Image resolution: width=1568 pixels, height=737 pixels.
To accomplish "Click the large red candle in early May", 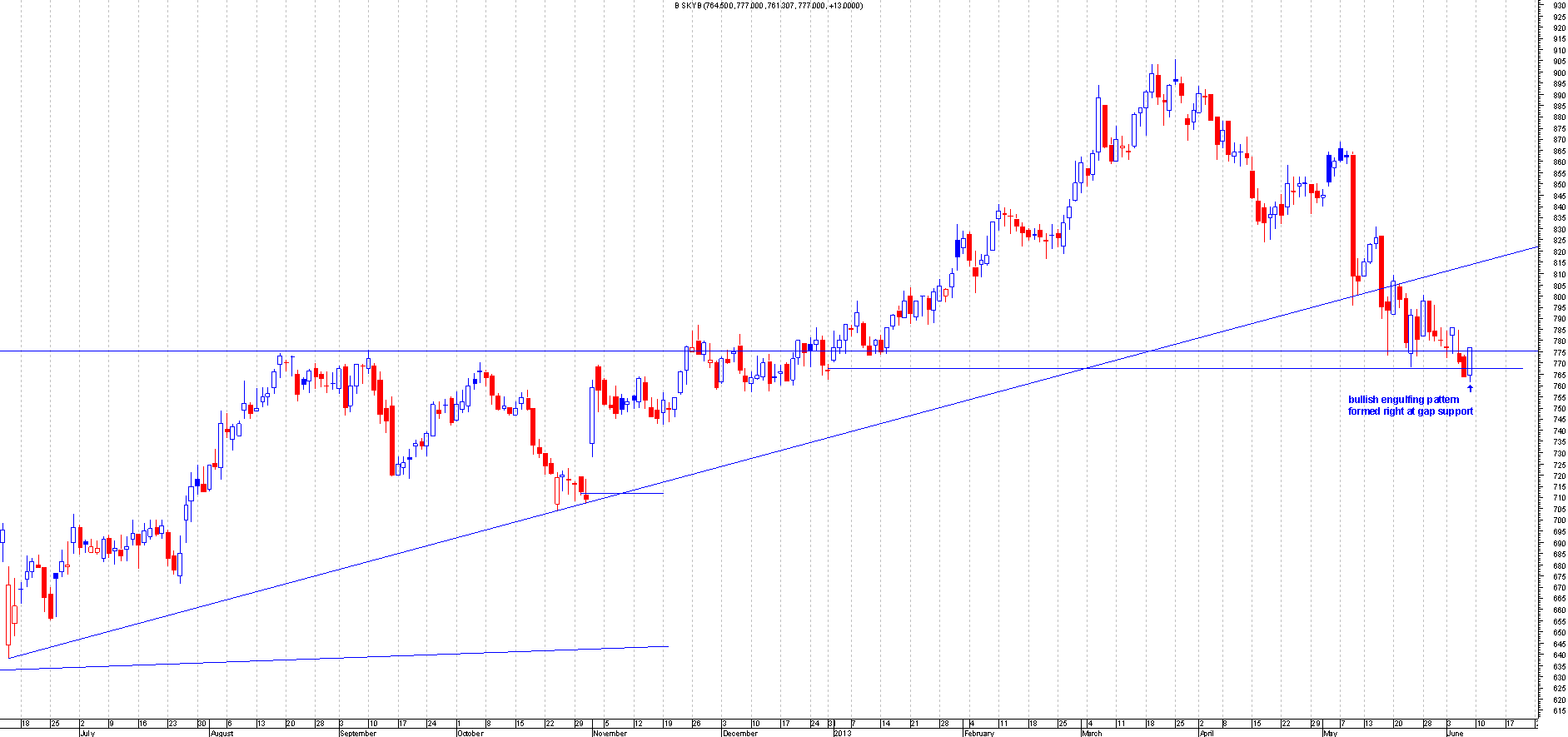I will click(1353, 215).
